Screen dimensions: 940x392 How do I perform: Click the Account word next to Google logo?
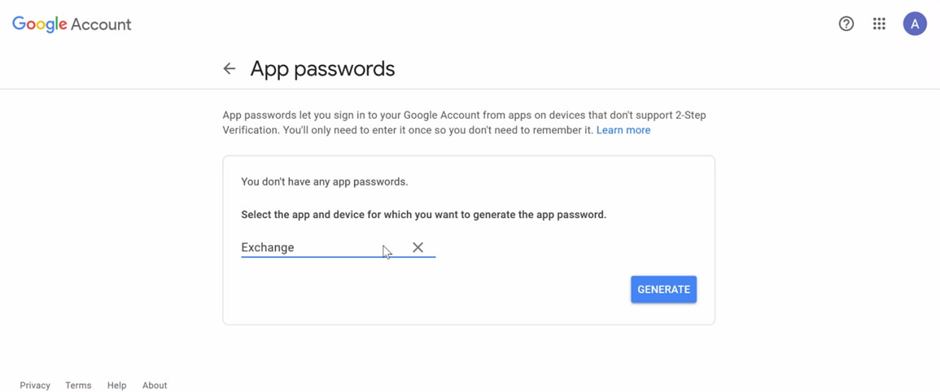(101, 25)
